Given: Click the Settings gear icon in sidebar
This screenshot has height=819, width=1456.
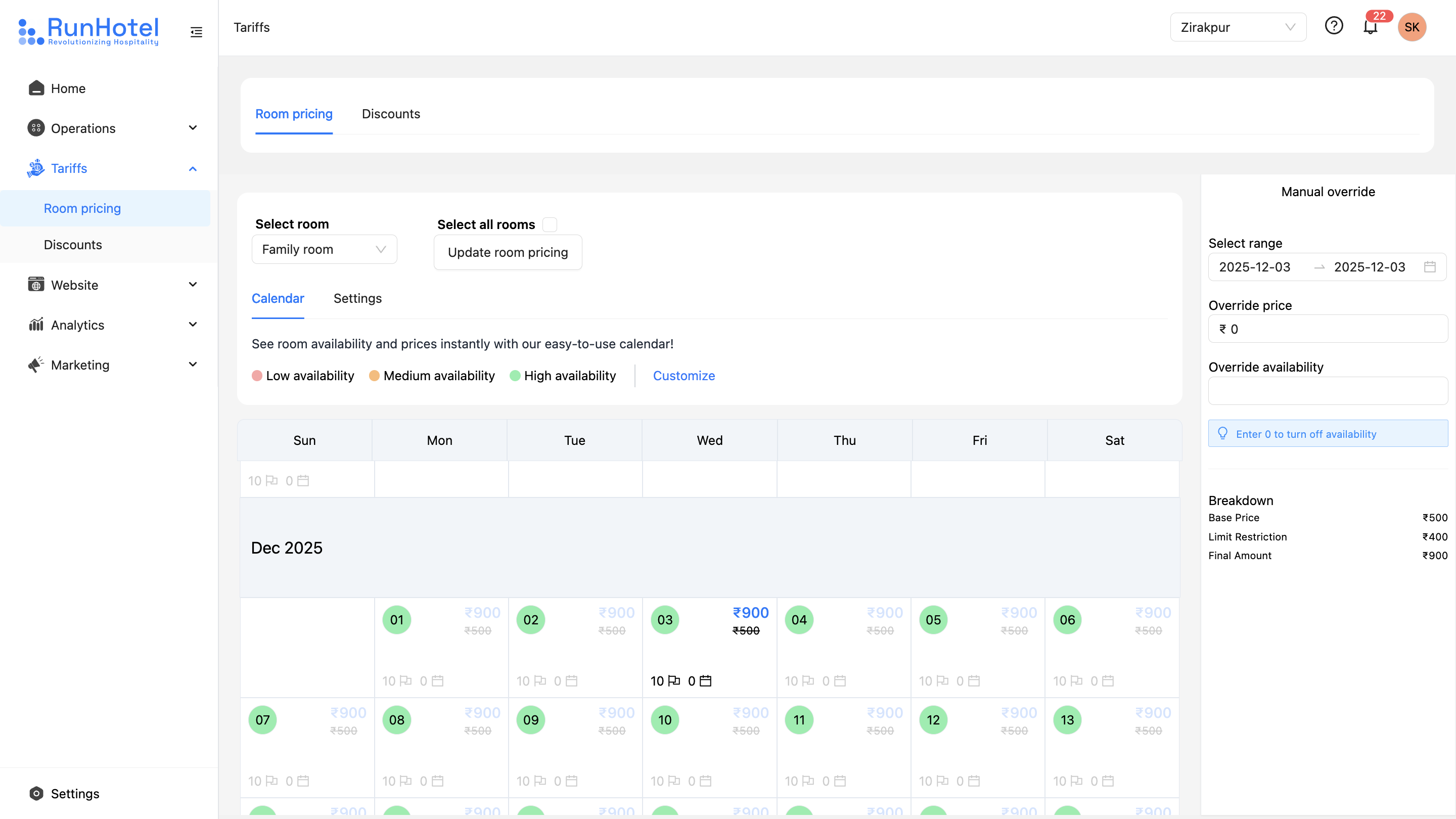Looking at the screenshot, I should [x=36, y=794].
